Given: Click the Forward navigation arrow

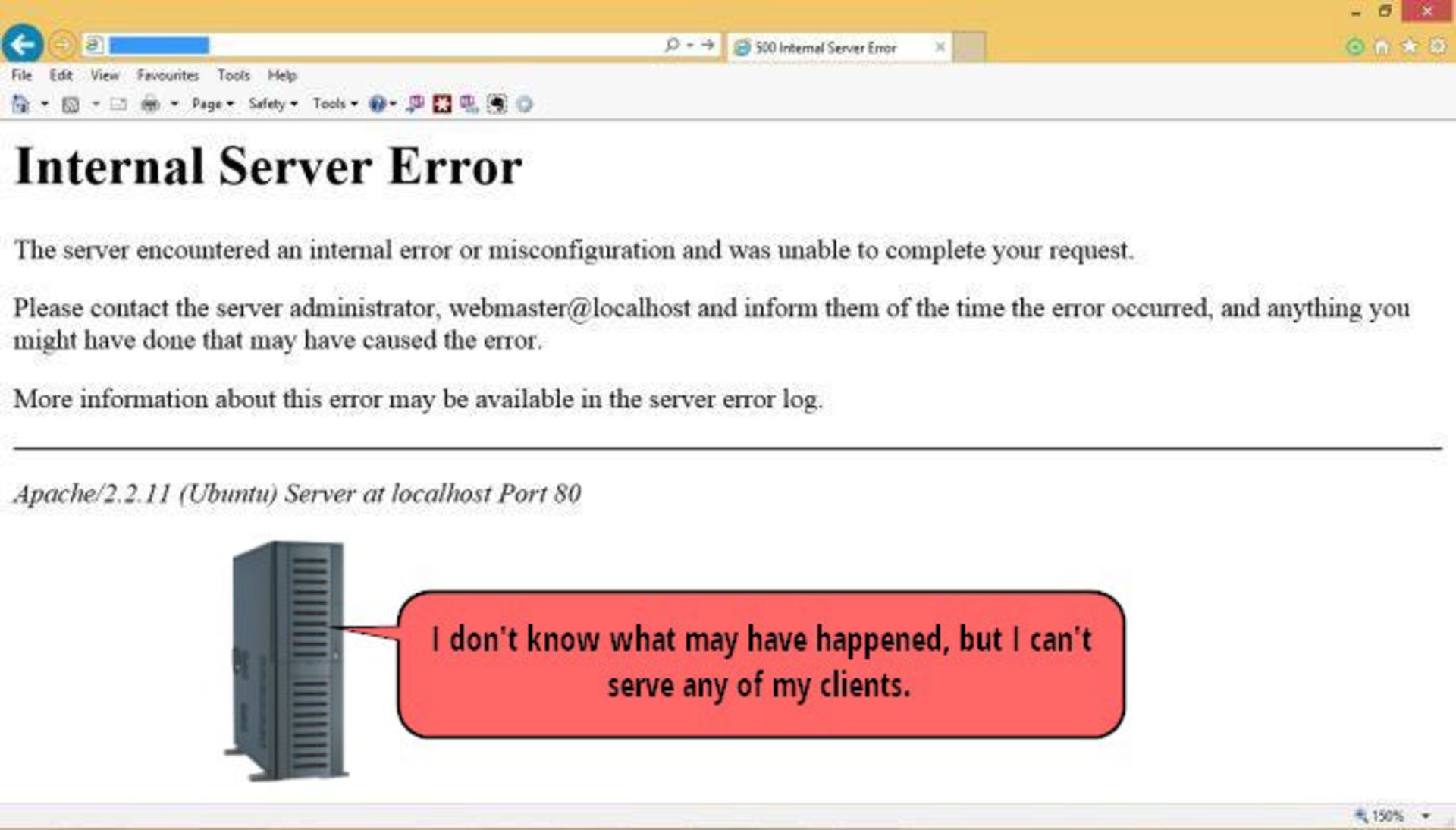Looking at the screenshot, I should pos(62,45).
